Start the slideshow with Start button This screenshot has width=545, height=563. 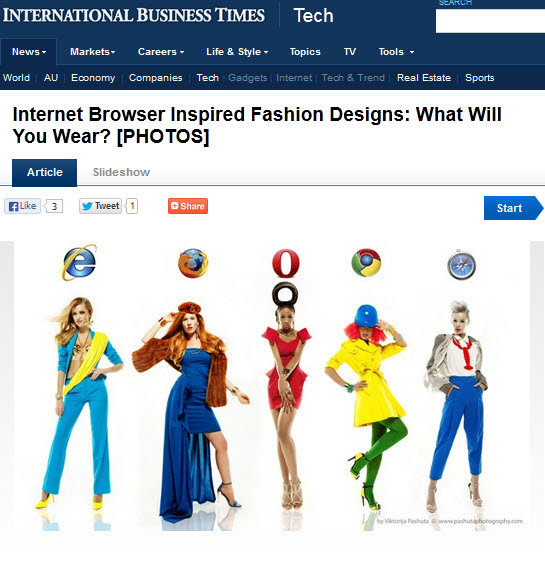(513, 208)
